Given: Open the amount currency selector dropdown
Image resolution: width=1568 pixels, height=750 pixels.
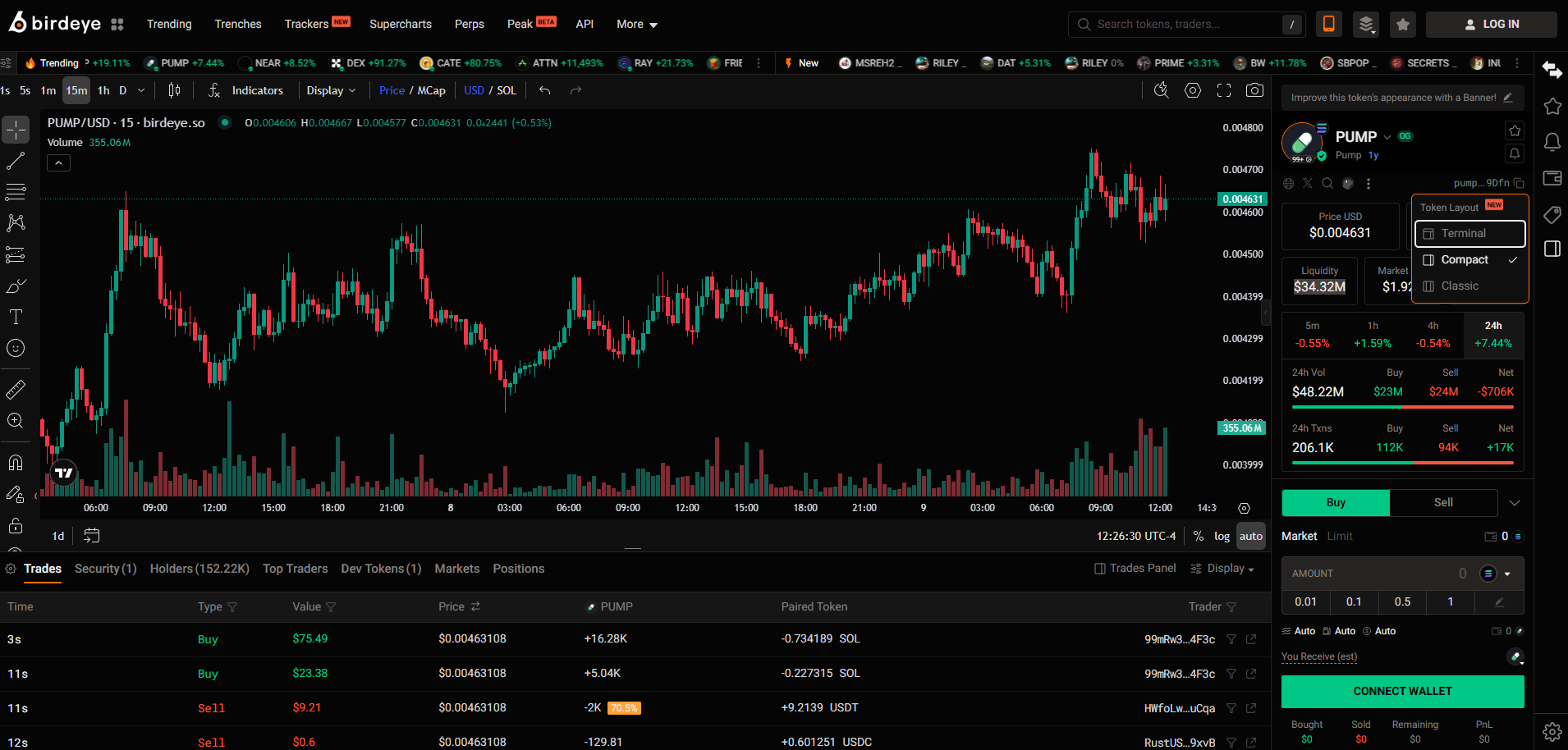Looking at the screenshot, I should pos(1496,574).
